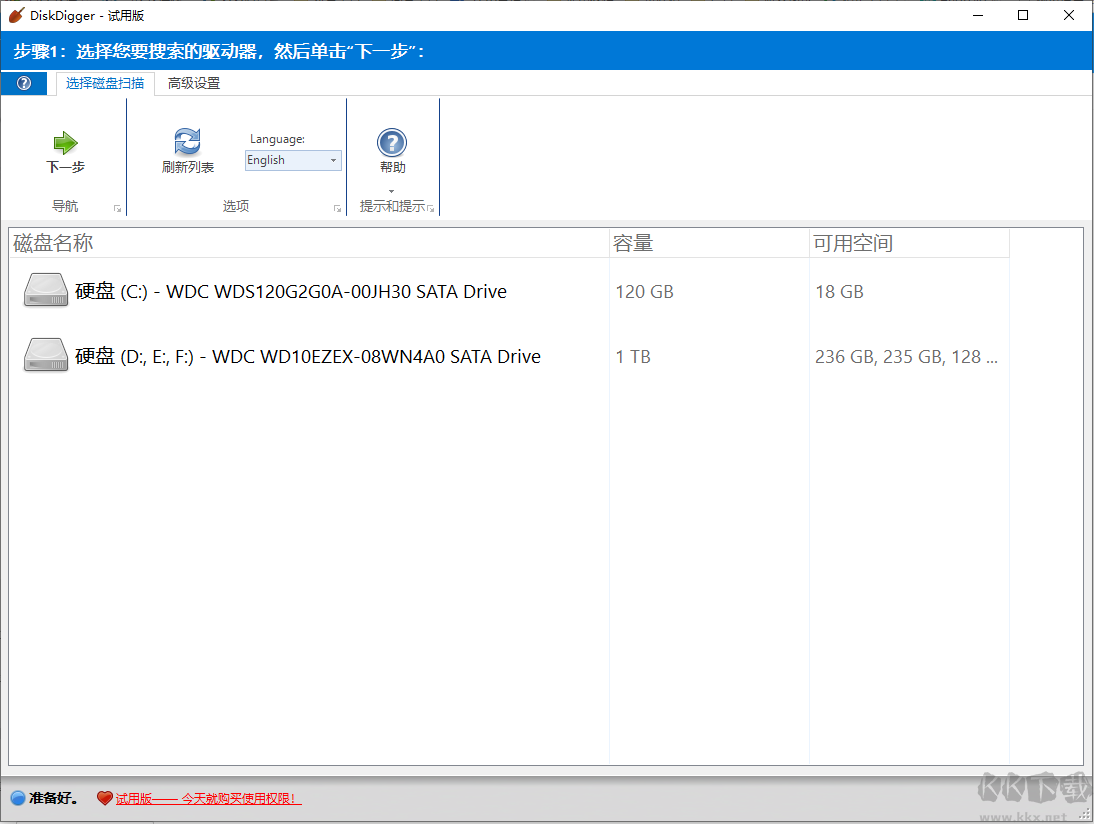
Task: Close the DiskDigger window
Action: tap(1068, 15)
